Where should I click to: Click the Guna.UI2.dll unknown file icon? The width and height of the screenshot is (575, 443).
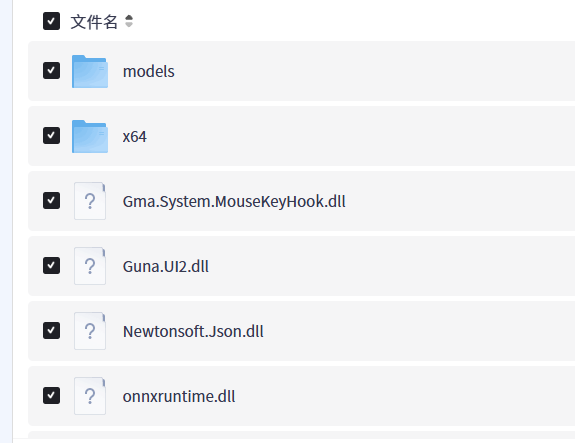(90, 266)
